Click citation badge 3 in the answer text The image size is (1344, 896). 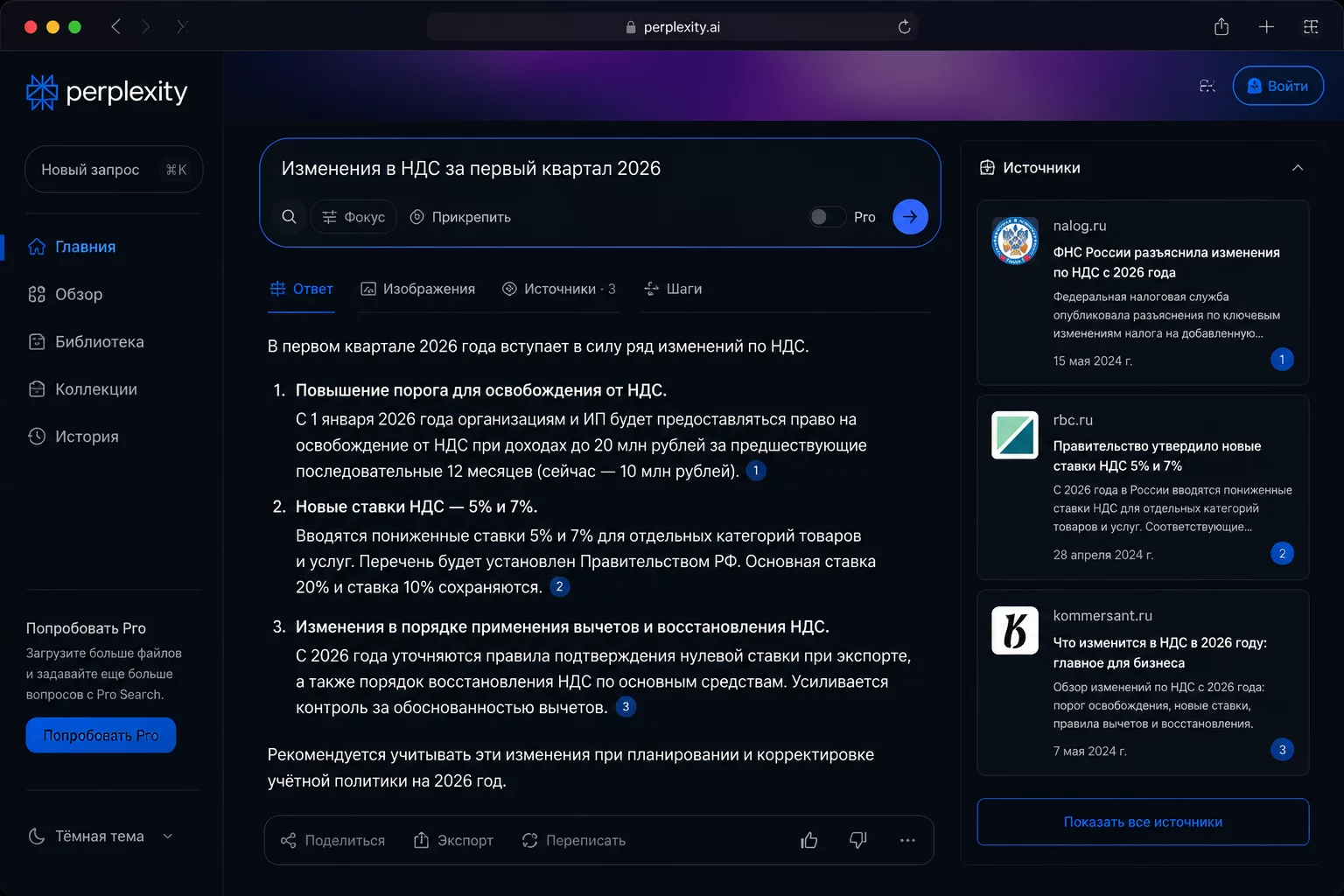coord(626,707)
